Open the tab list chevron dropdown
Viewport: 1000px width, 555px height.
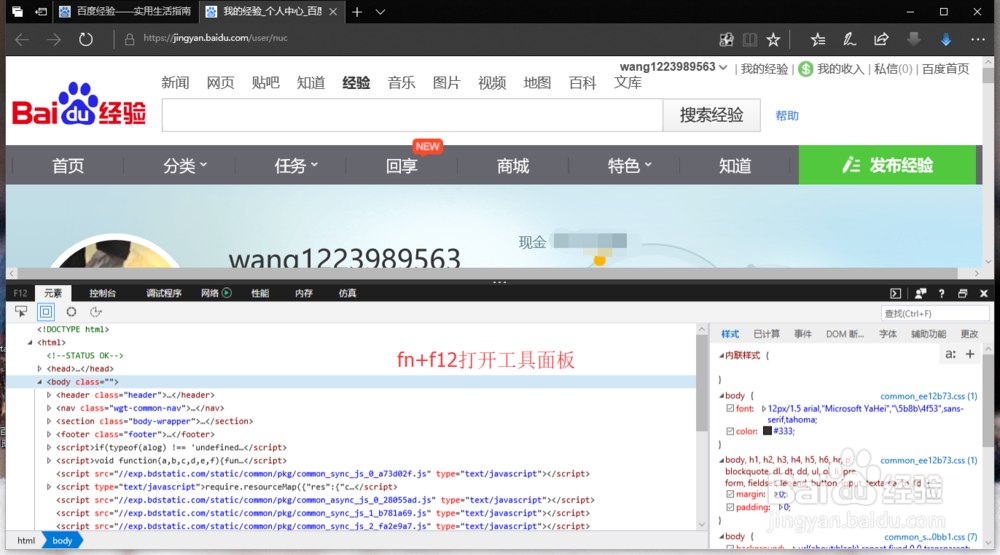click(380, 11)
